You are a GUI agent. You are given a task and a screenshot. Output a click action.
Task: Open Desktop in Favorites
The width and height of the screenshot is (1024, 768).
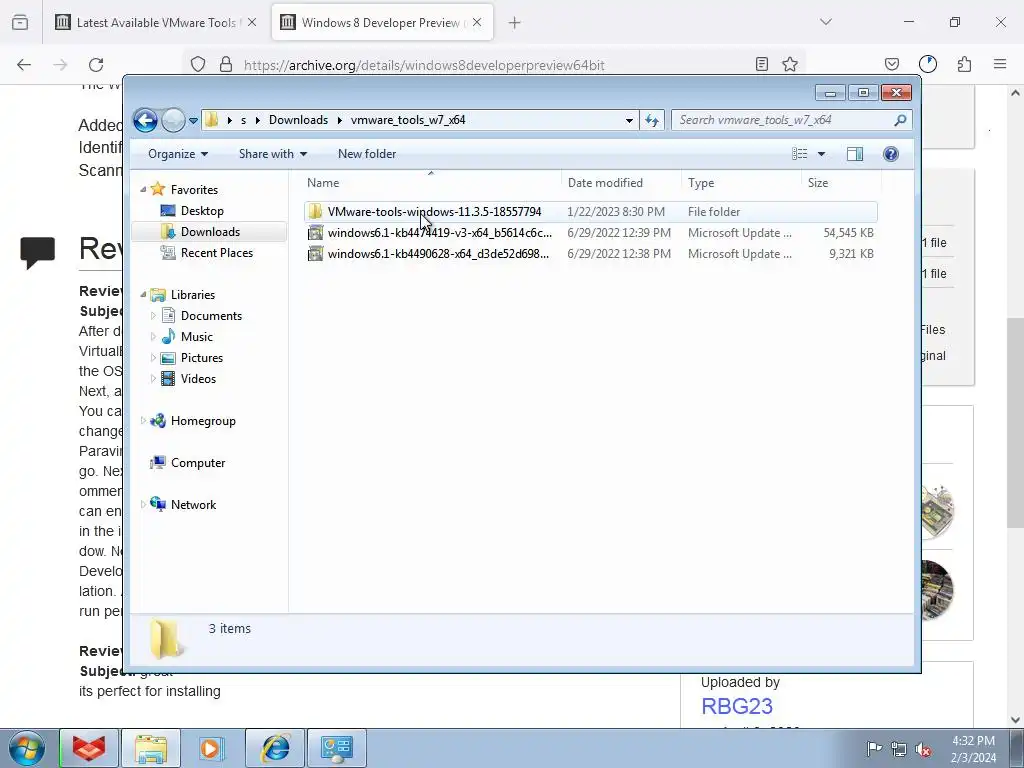click(202, 211)
